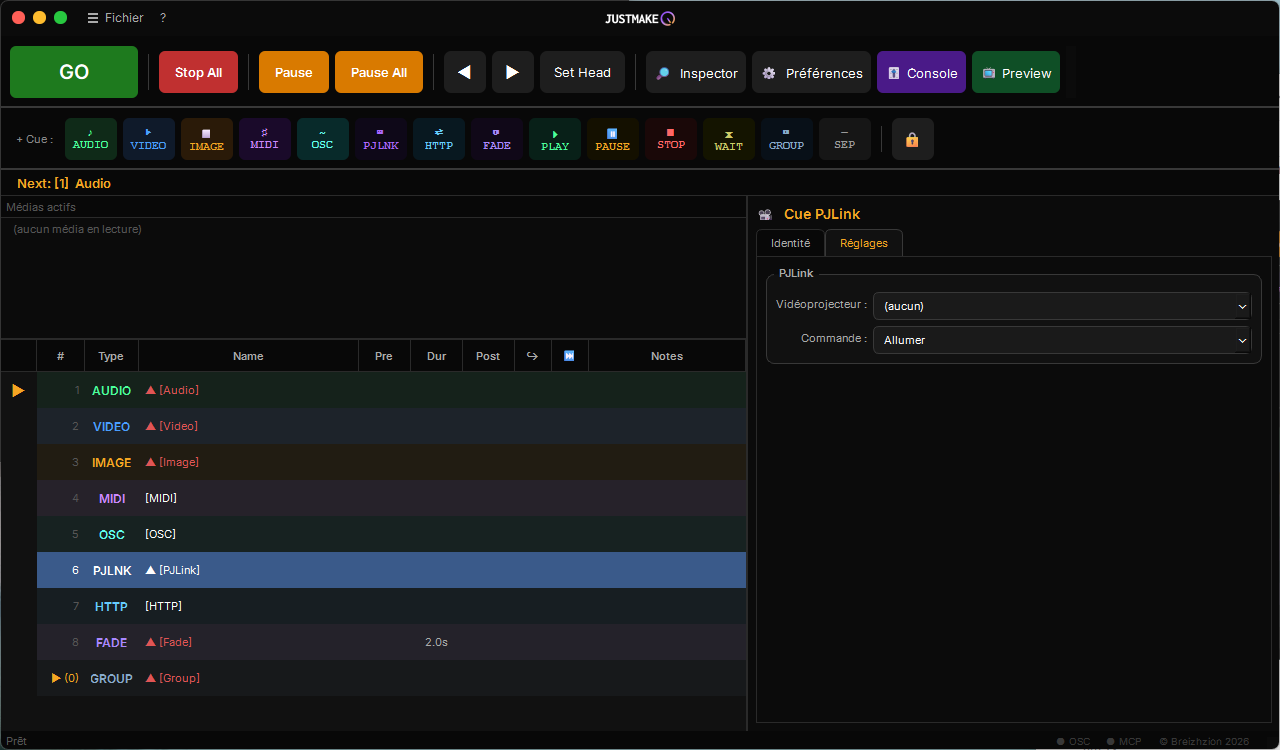This screenshot has height=750, width=1280.
Task: Add a PAUSE cue from cue toolbar
Action: (613, 139)
